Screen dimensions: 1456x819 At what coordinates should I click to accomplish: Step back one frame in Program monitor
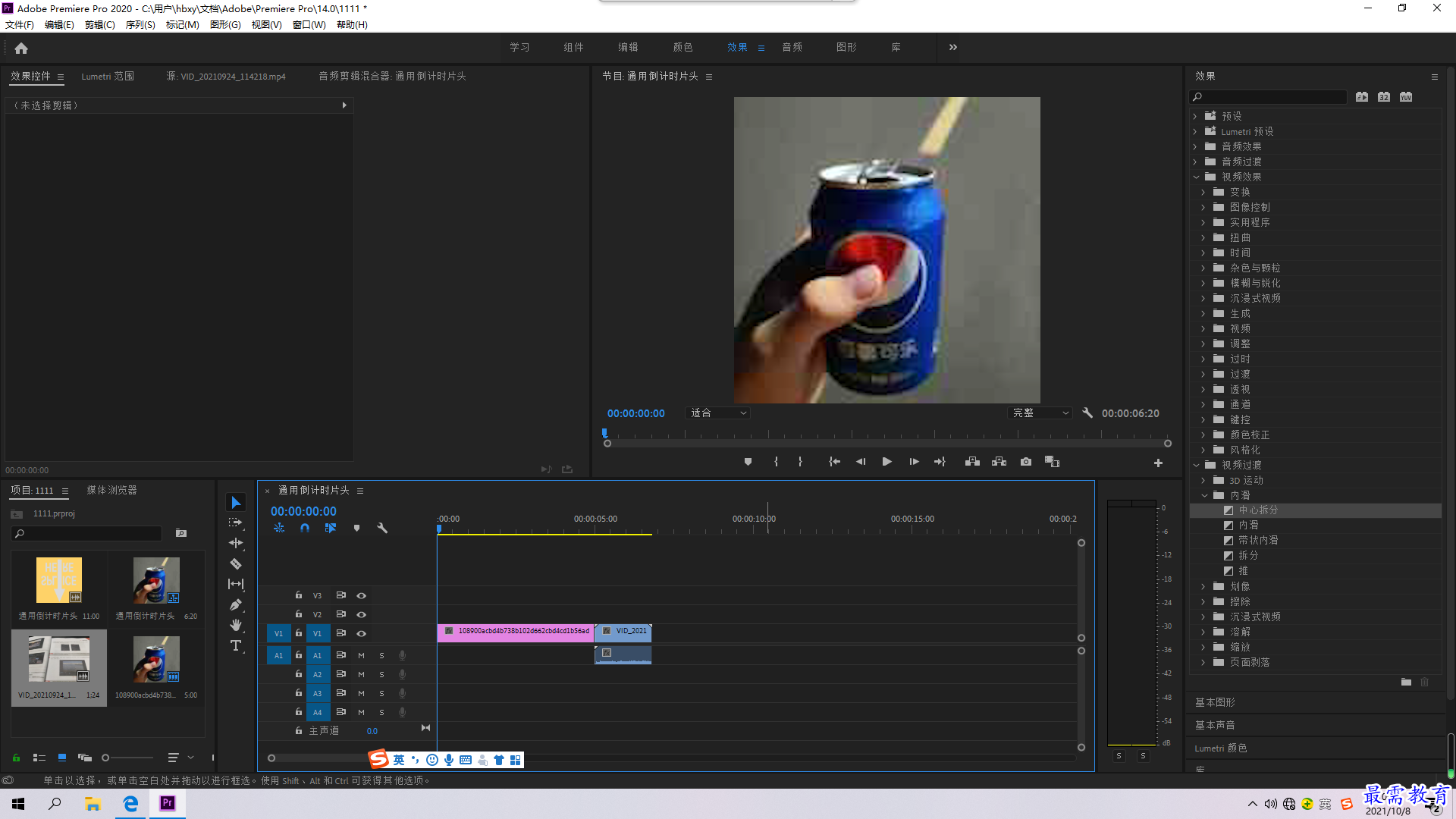coord(860,462)
